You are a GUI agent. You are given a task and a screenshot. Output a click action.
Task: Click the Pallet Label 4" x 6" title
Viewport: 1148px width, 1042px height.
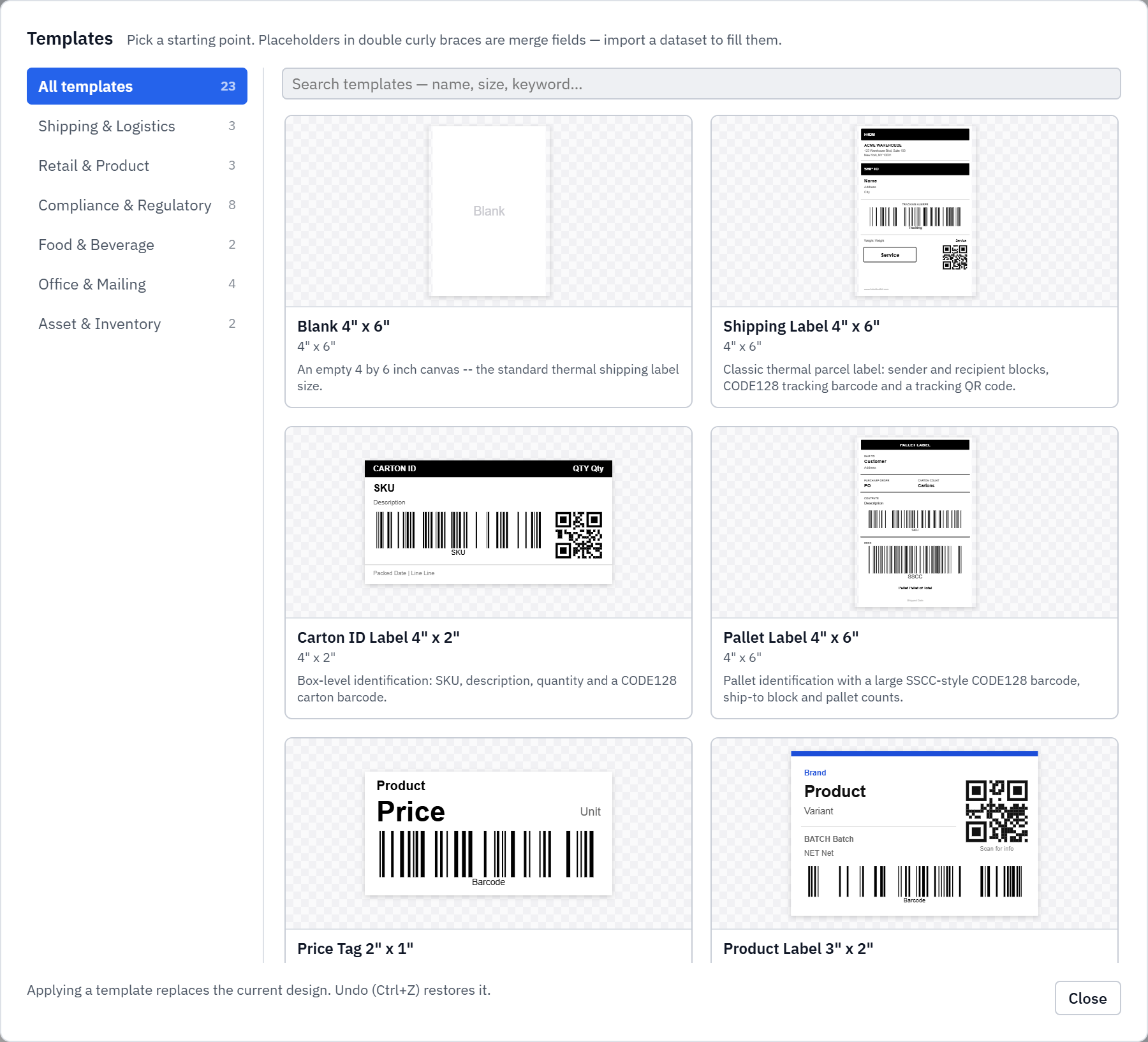click(791, 638)
